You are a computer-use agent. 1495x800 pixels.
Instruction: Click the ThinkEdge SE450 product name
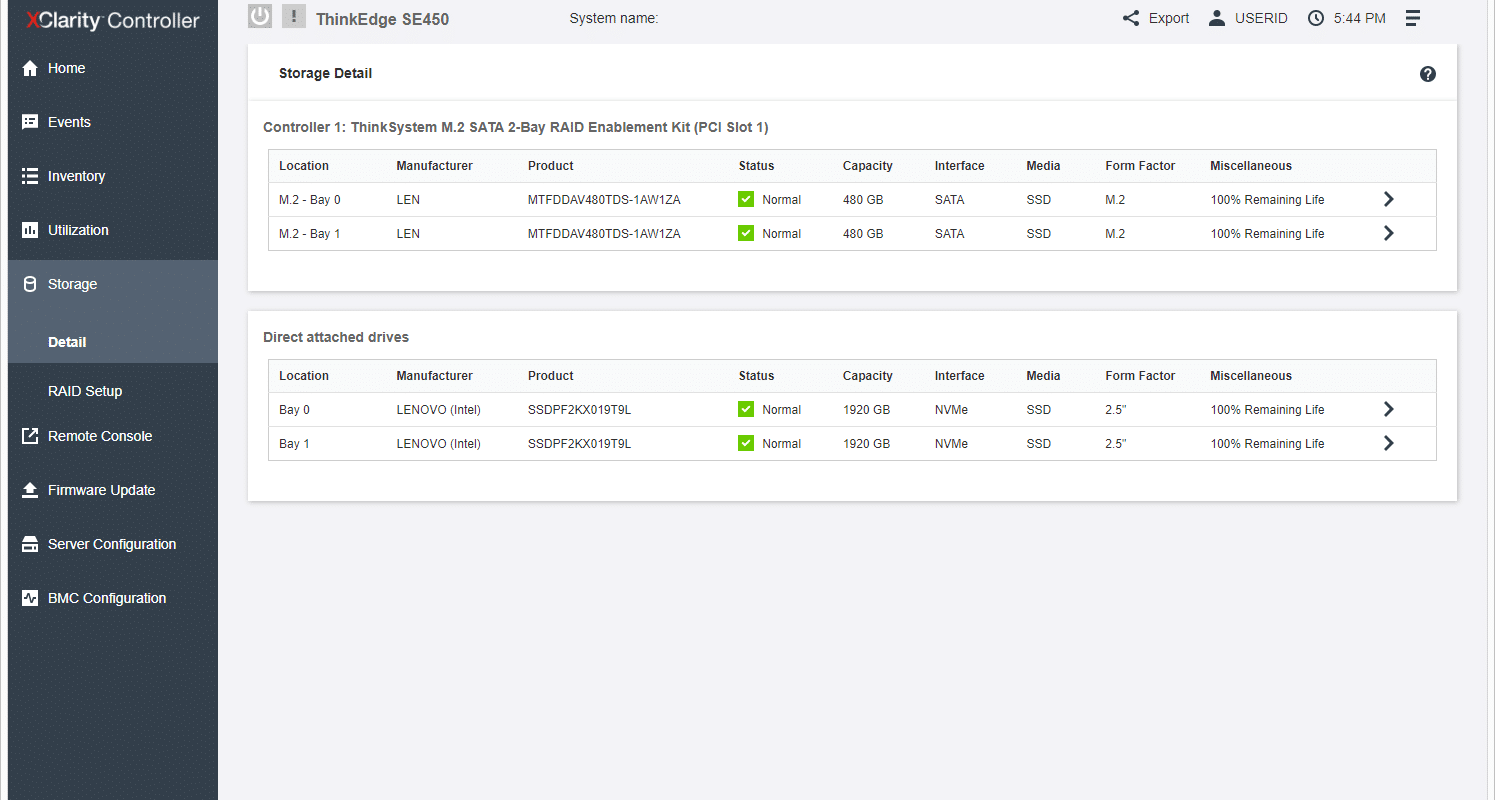pyautogui.click(x=382, y=19)
